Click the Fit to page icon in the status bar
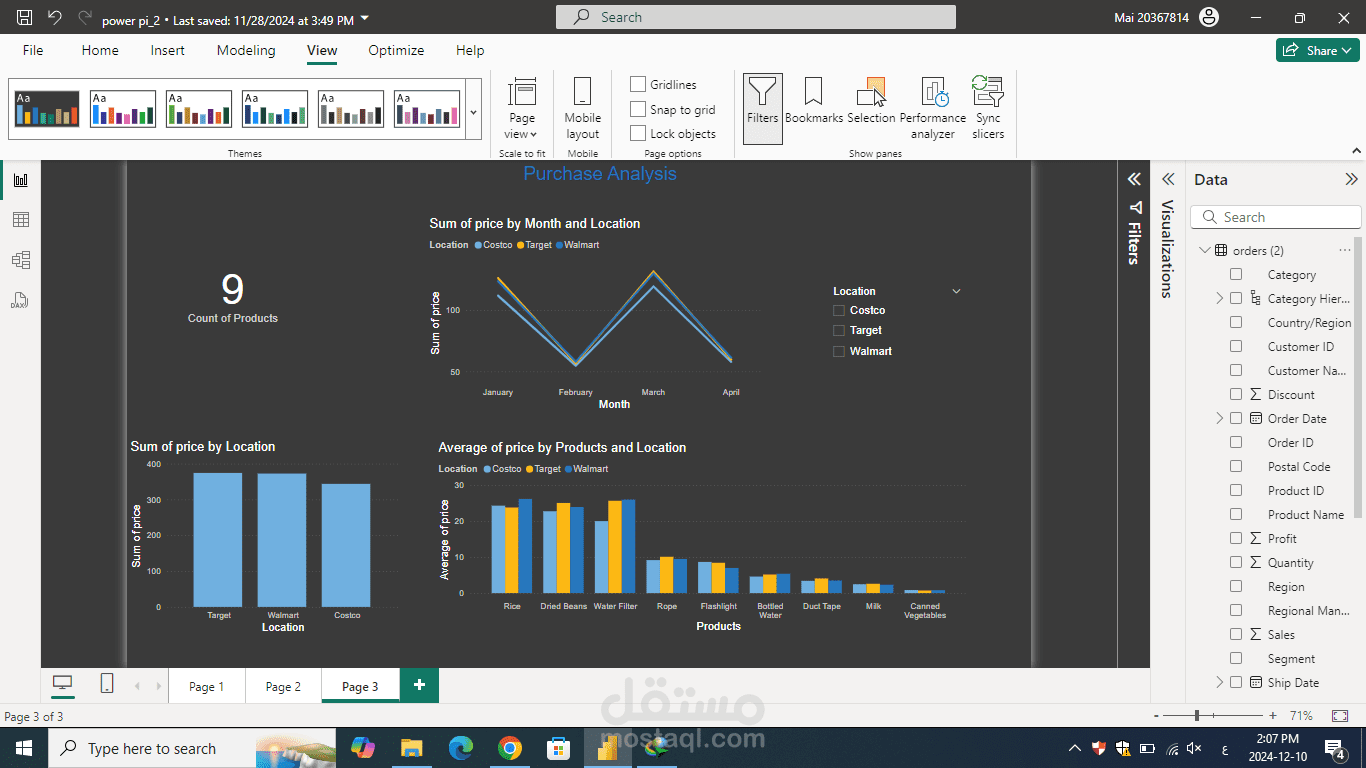 [1340, 716]
